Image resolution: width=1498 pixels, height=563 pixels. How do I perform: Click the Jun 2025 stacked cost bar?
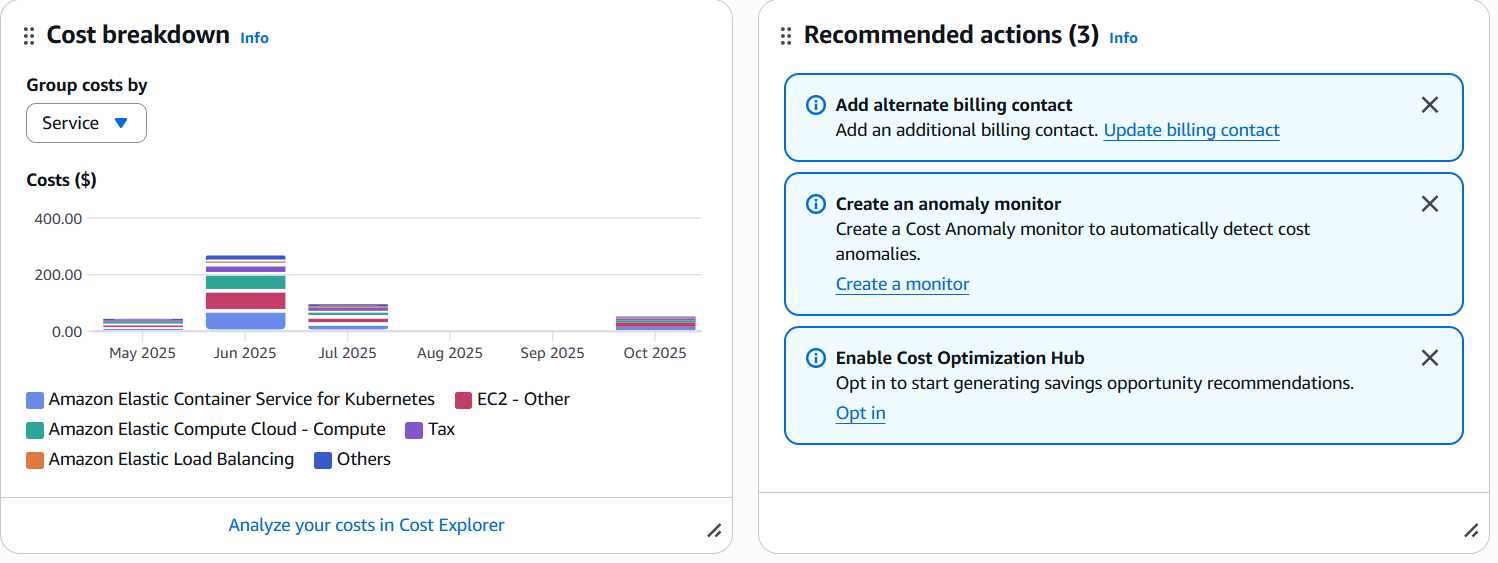coord(245,293)
